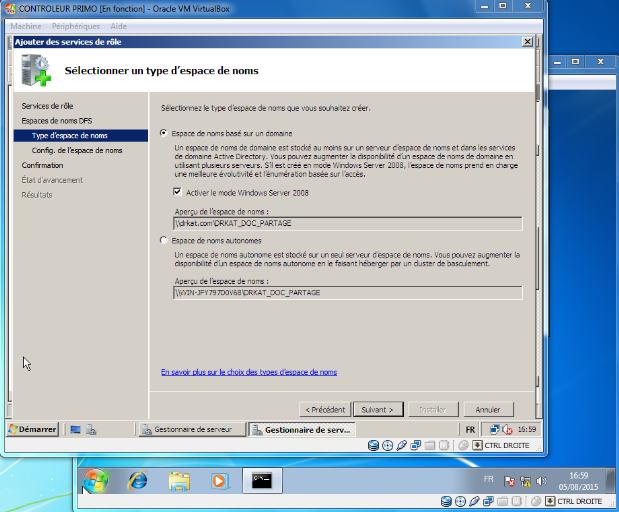Click the 'Suivant >' button
This screenshot has height=512, width=619.
tap(378, 409)
